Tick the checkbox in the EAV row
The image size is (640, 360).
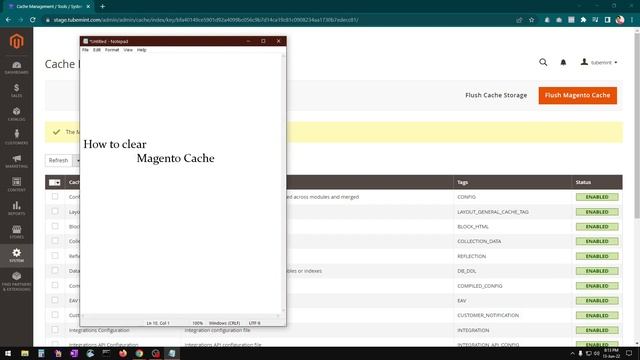(55, 300)
